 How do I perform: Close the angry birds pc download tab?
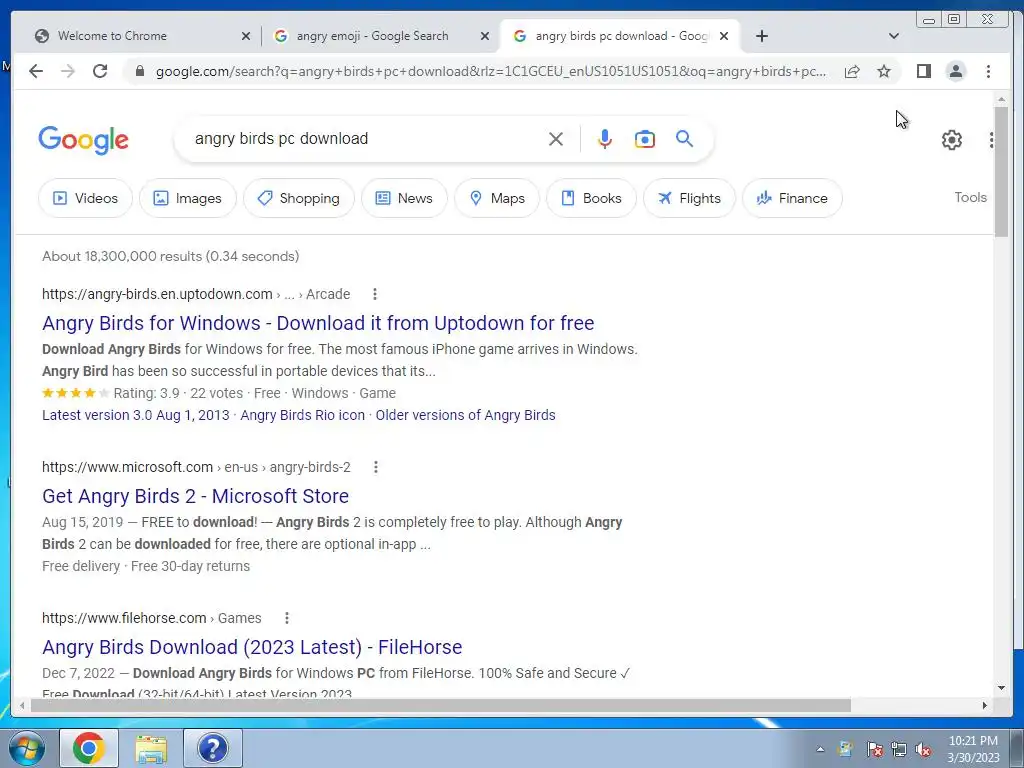point(724,36)
